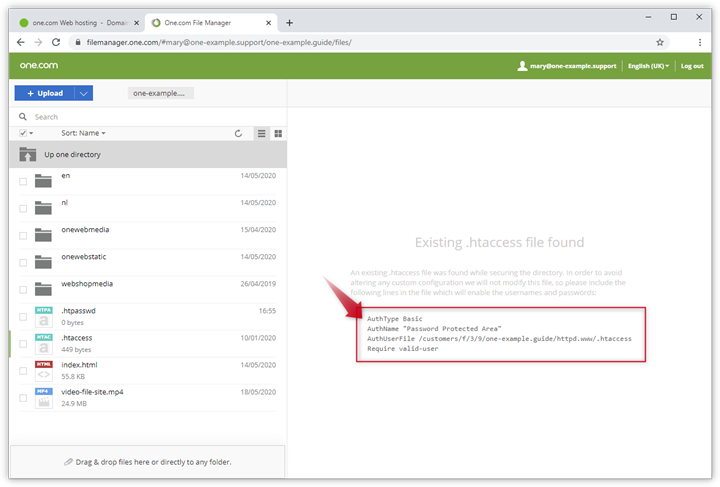720x487 pixels.
Task: Click the Drag & drop files area
Action: point(147,461)
